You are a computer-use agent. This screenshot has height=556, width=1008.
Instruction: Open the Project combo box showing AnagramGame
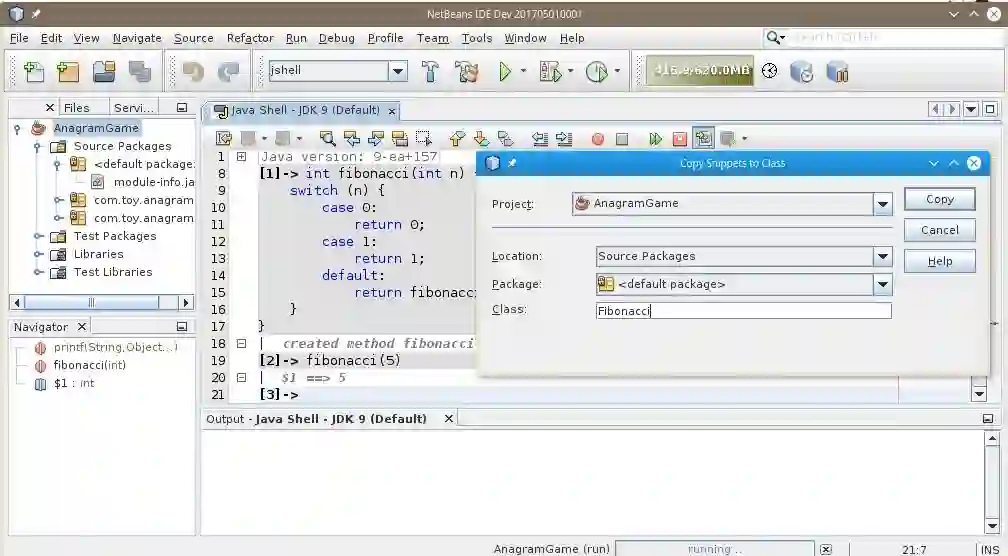coord(883,204)
